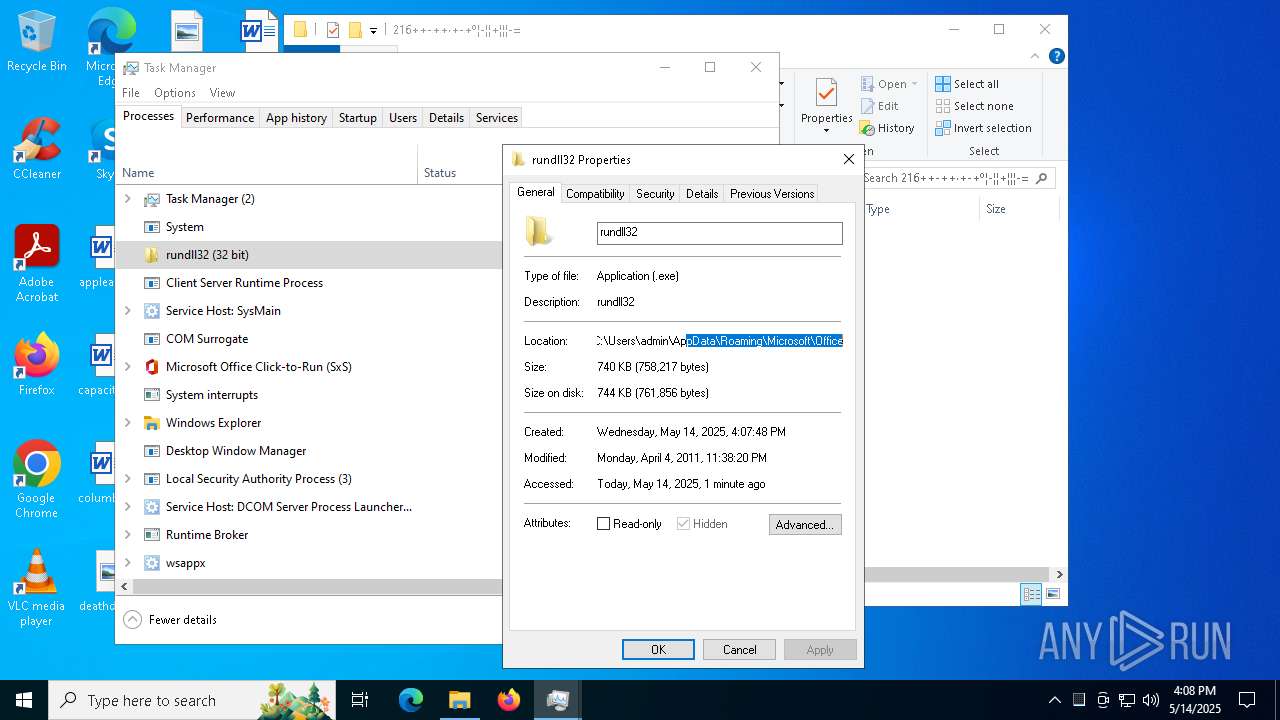Open Task Manager File menu

tap(131, 93)
